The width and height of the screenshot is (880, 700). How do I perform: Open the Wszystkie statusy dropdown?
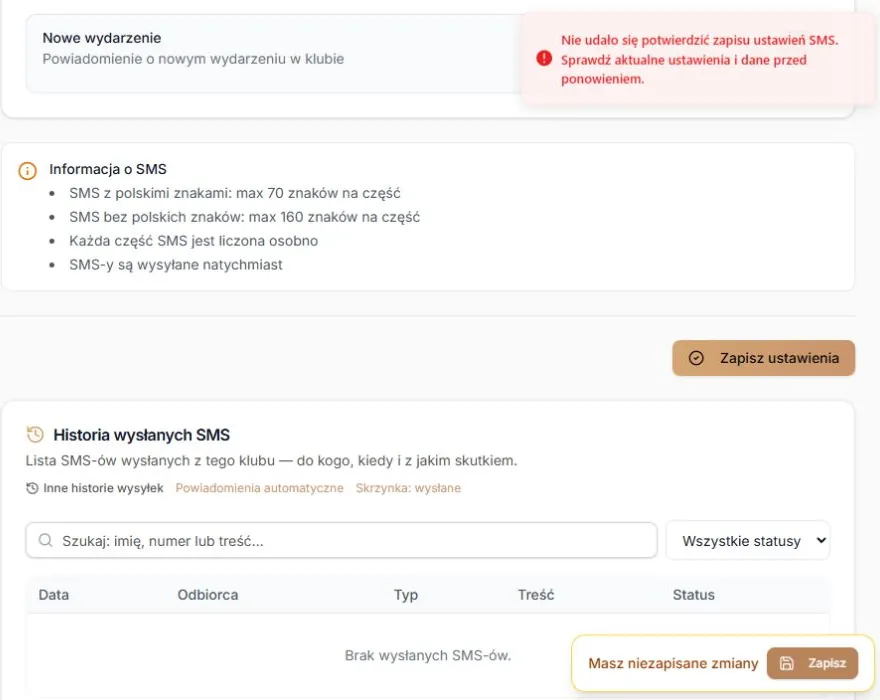click(748, 541)
